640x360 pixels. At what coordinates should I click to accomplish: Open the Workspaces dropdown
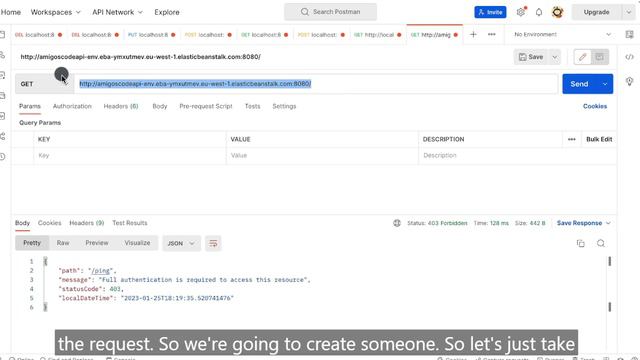tap(56, 12)
